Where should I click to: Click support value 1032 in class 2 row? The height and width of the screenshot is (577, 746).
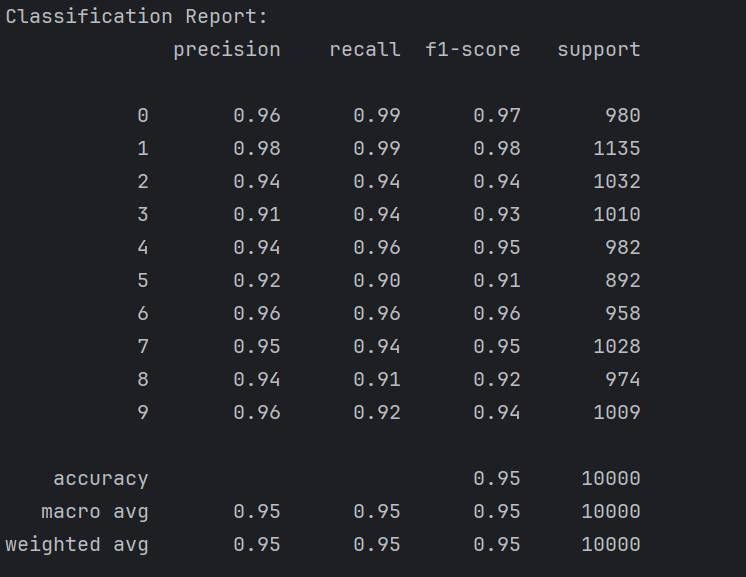611,182
